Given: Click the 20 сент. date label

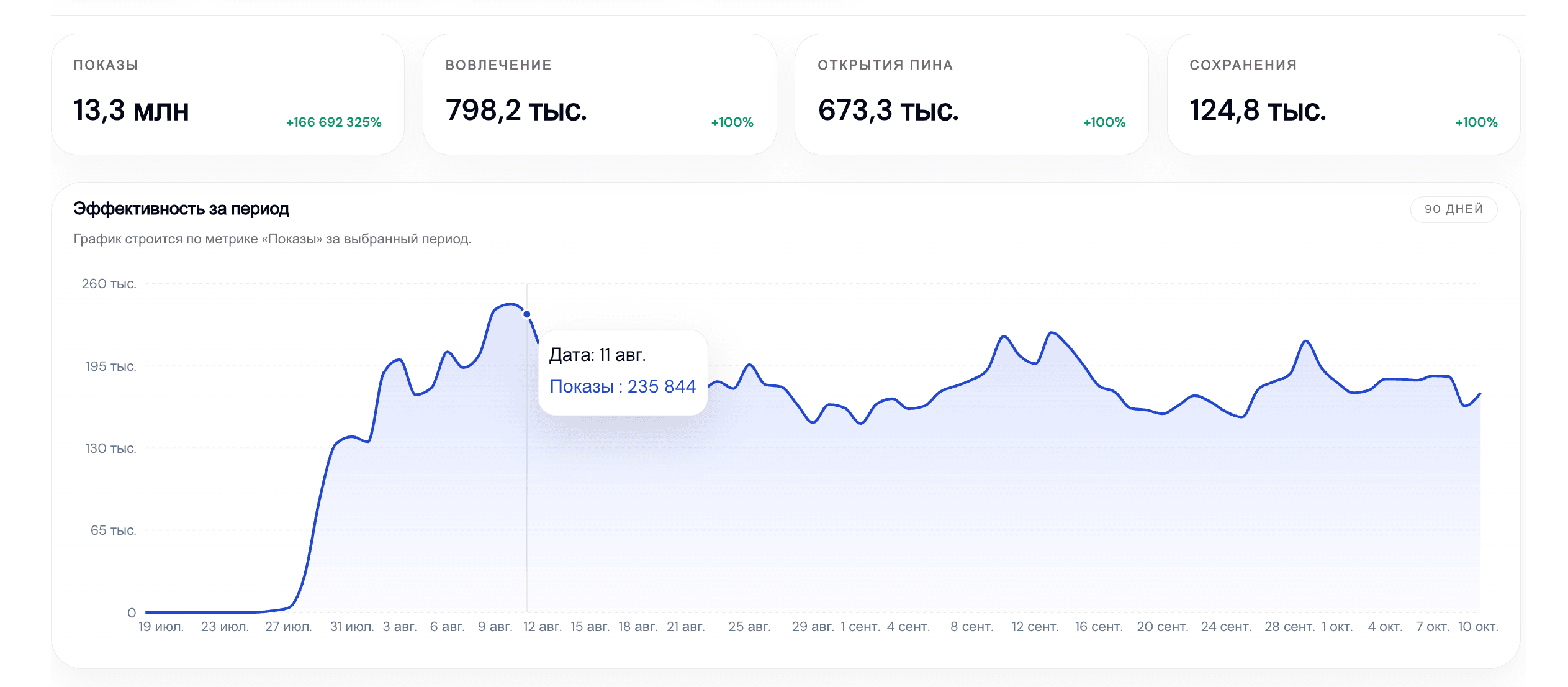Looking at the screenshot, I should (x=1162, y=627).
